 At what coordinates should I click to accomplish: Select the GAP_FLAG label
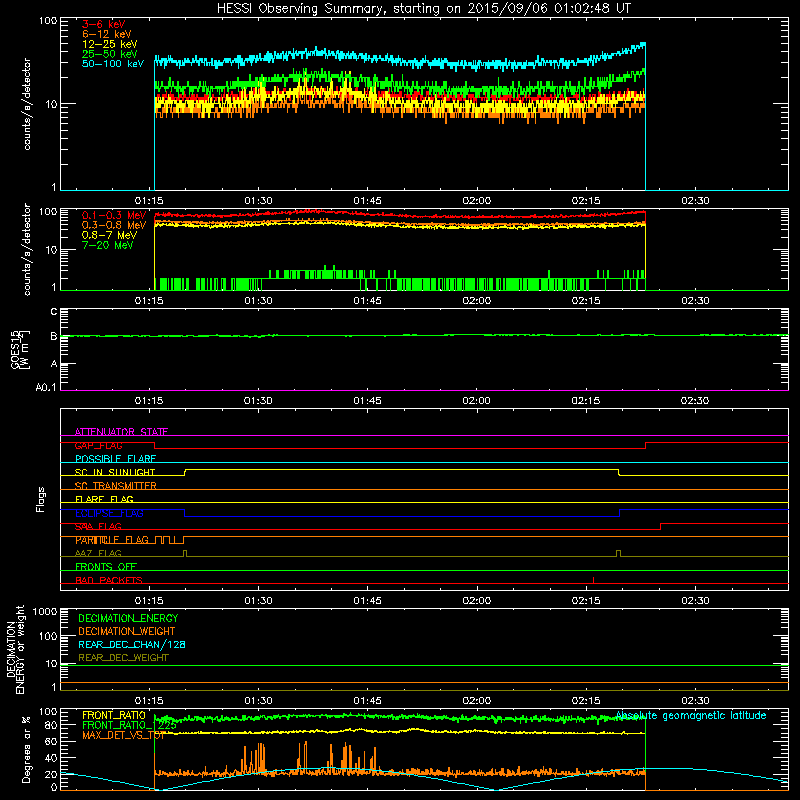tap(98, 445)
